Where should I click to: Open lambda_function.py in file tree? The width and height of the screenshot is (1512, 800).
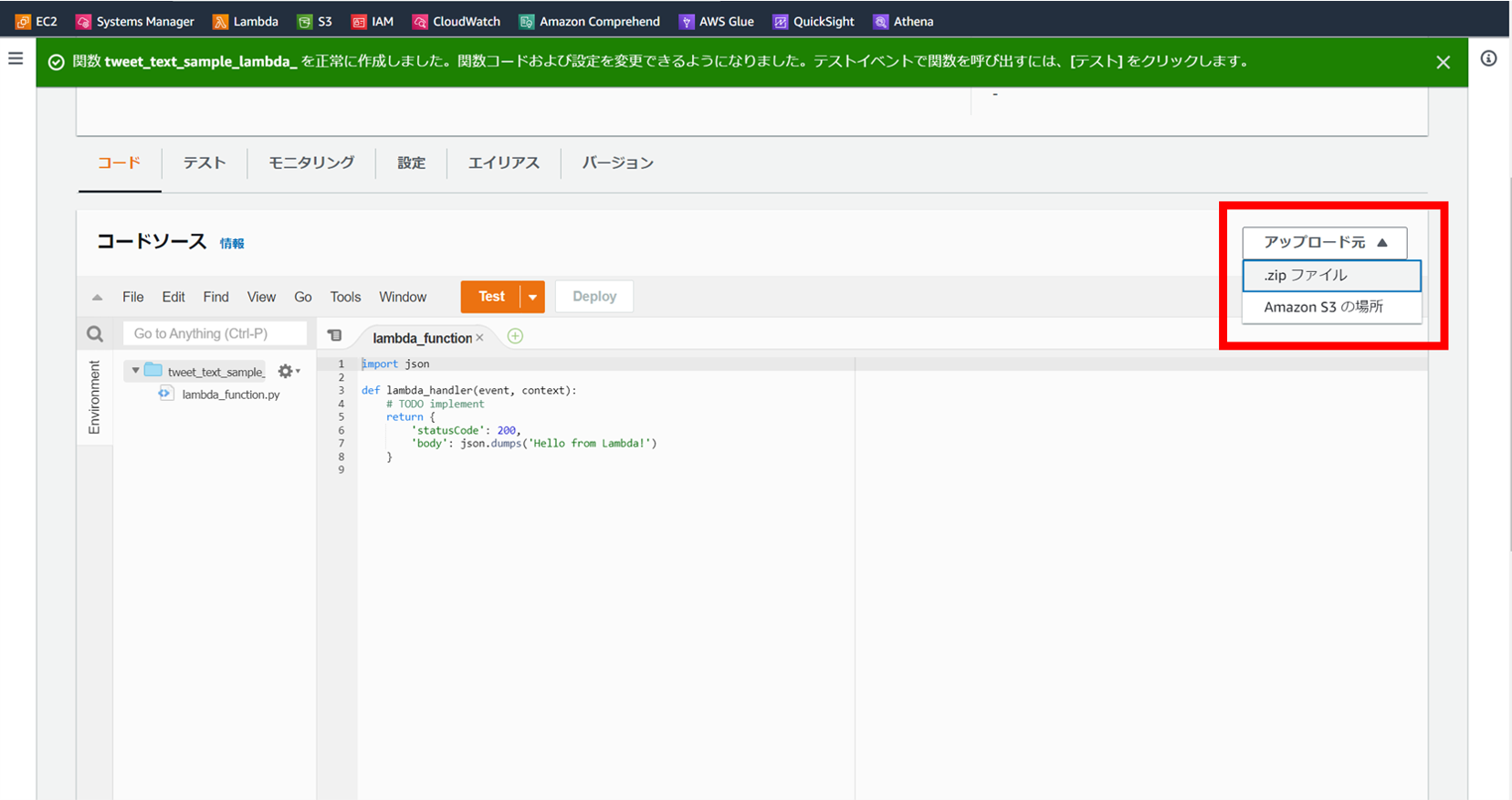[230, 395]
